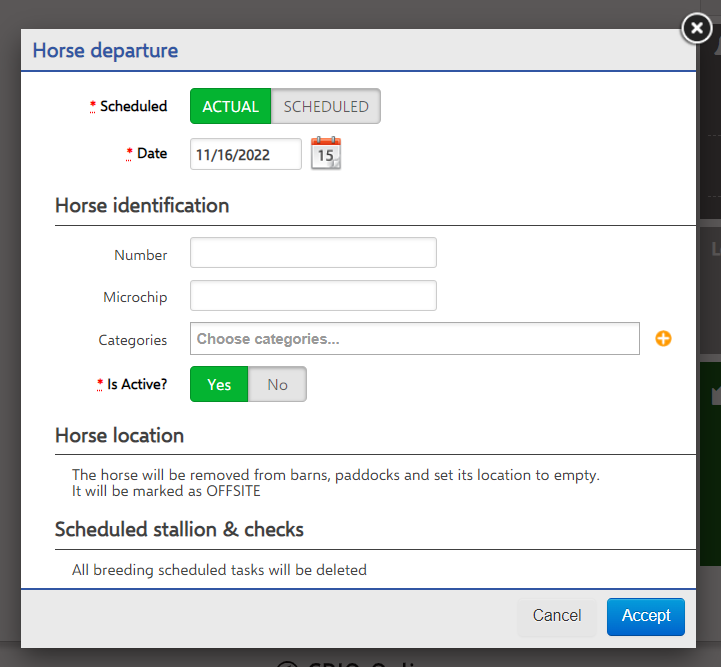Click the Categories field label

[x=132, y=340]
